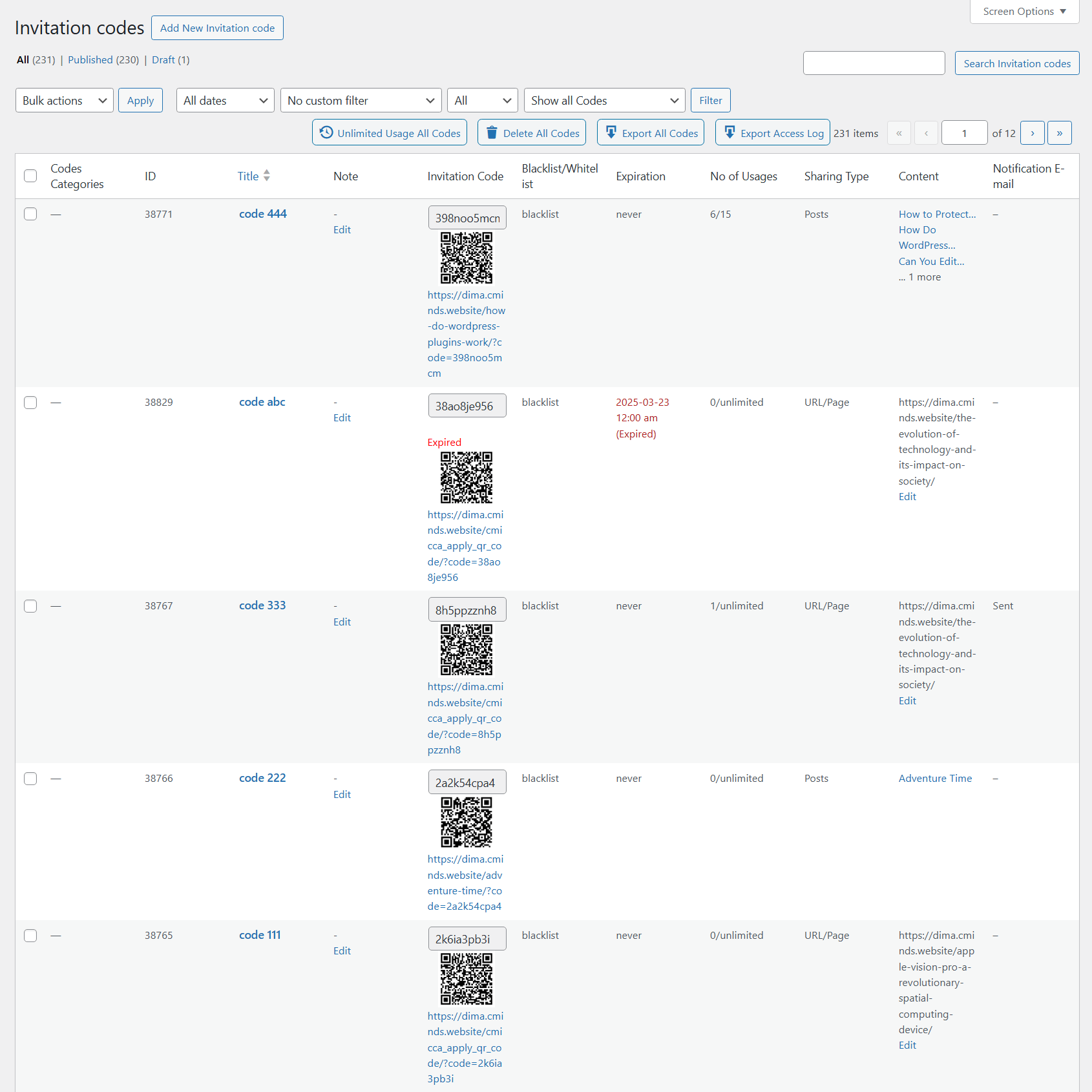1092x1092 pixels.
Task: Click the download icon on Export Access Log
Action: 730,132
